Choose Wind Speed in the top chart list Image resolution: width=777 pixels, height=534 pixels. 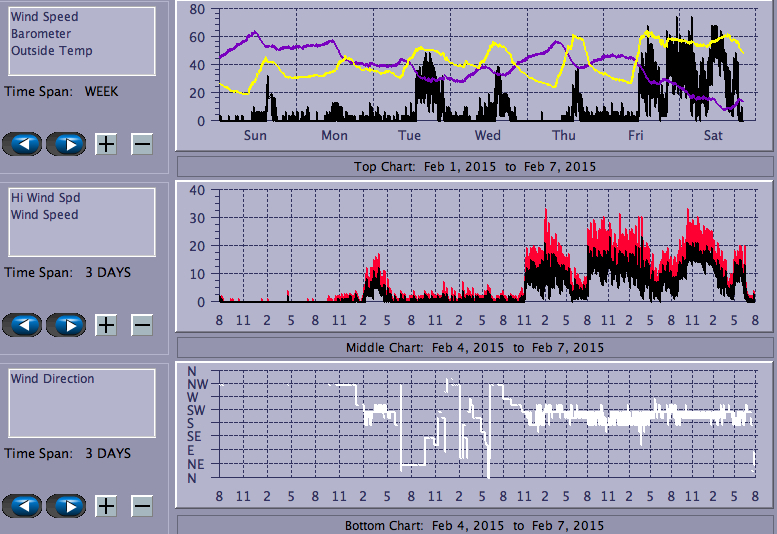point(44,17)
